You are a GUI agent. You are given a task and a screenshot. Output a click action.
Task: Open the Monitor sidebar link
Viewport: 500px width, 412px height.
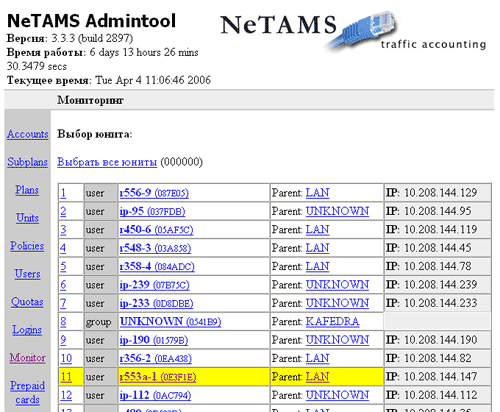point(27,358)
